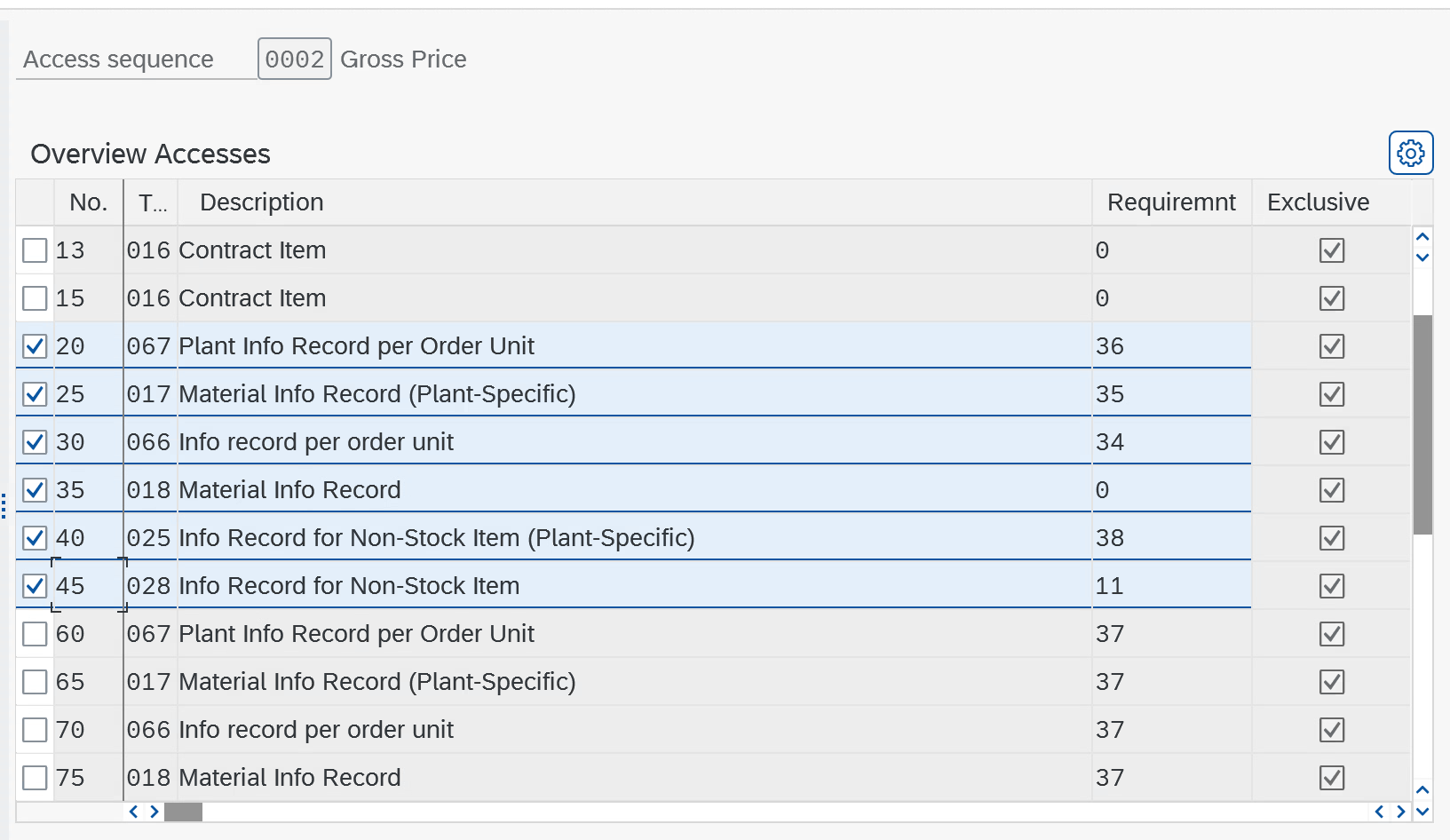Click requirement cell 36 in row 20
Screen dimensions: 1450x840
(x=1110, y=346)
